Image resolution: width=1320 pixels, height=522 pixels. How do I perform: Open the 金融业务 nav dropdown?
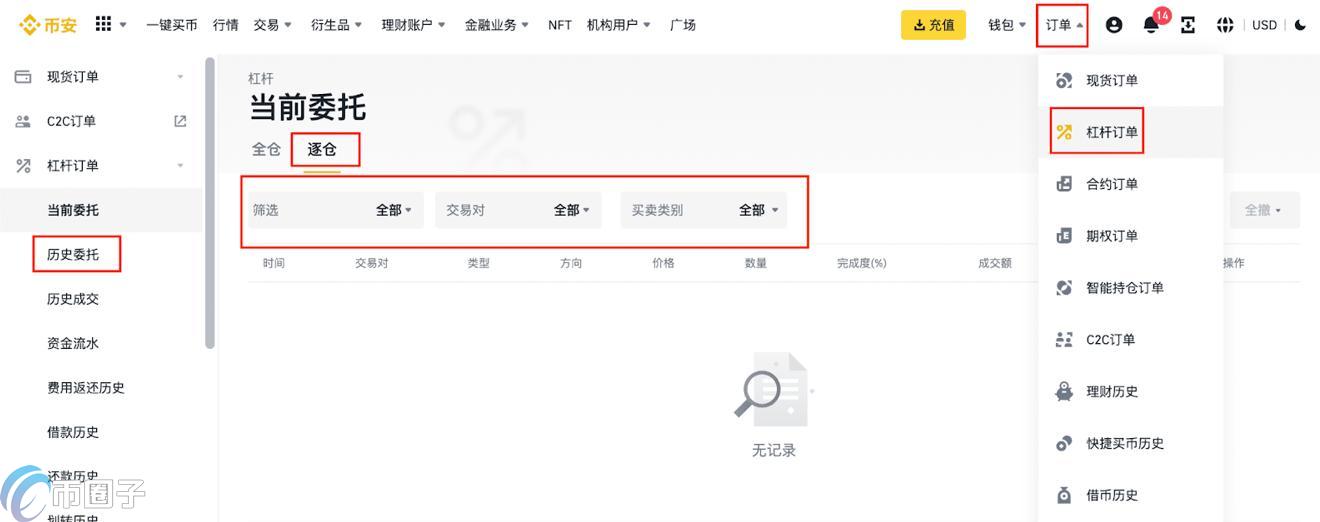click(497, 25)
